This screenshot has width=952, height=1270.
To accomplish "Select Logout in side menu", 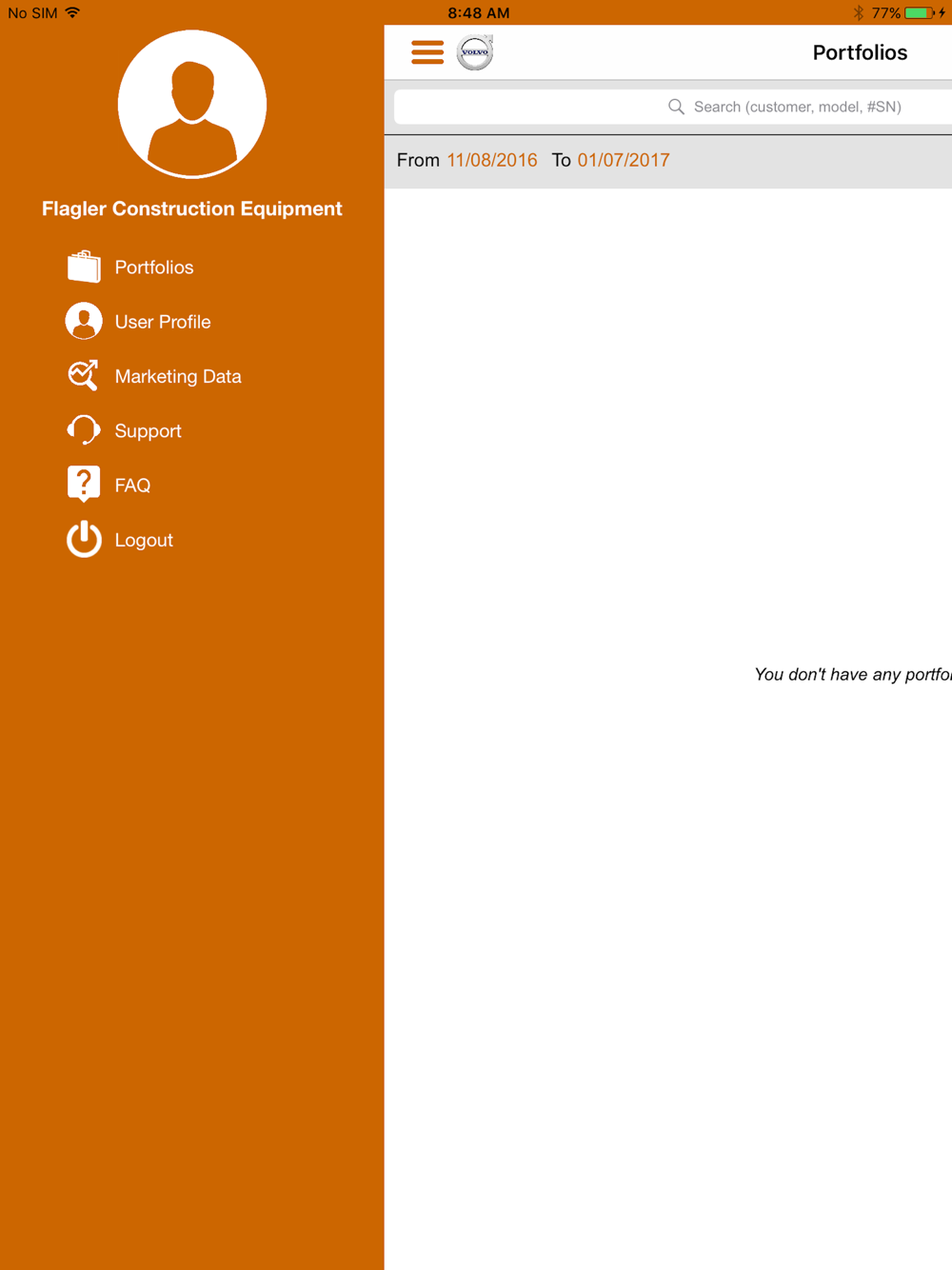I will pyautogui.click(x=144, y=540).
